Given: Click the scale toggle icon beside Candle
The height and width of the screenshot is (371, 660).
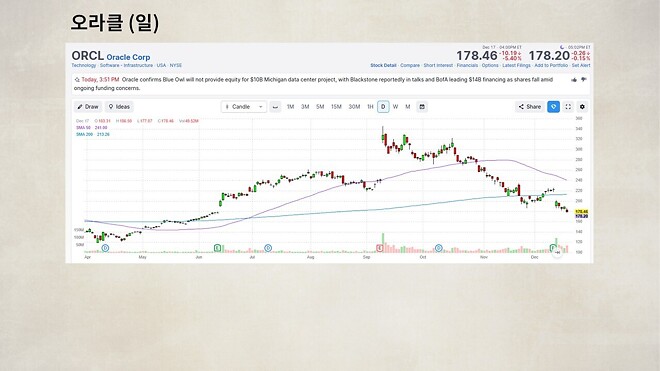Looking at the screenshot, I should (x=275, y=107).
